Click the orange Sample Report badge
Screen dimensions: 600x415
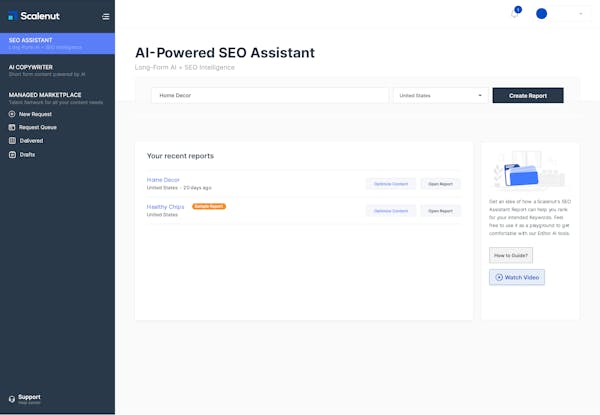[x=209, y=207]
